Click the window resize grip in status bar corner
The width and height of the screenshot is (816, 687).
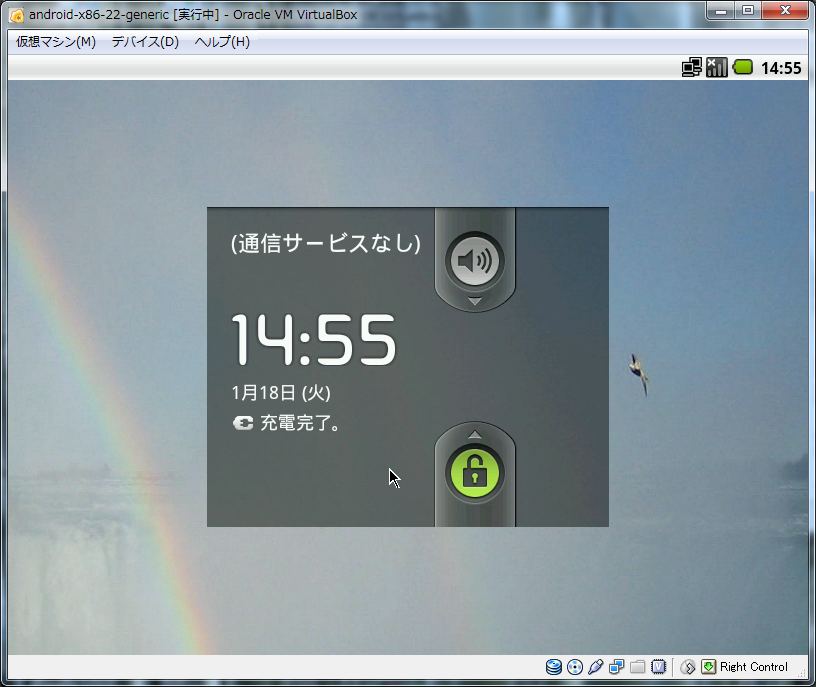(x=802, y=673)
